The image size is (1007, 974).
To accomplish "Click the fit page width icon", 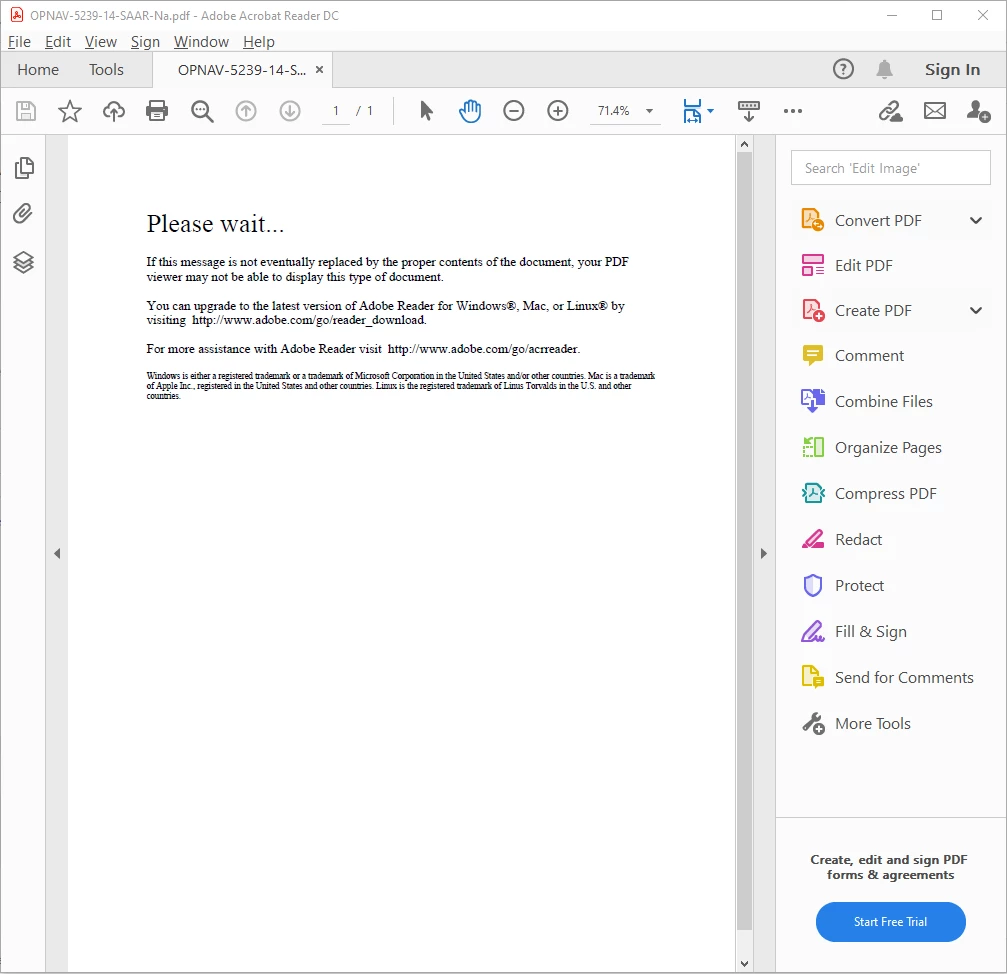I will (x=692, y=111).
